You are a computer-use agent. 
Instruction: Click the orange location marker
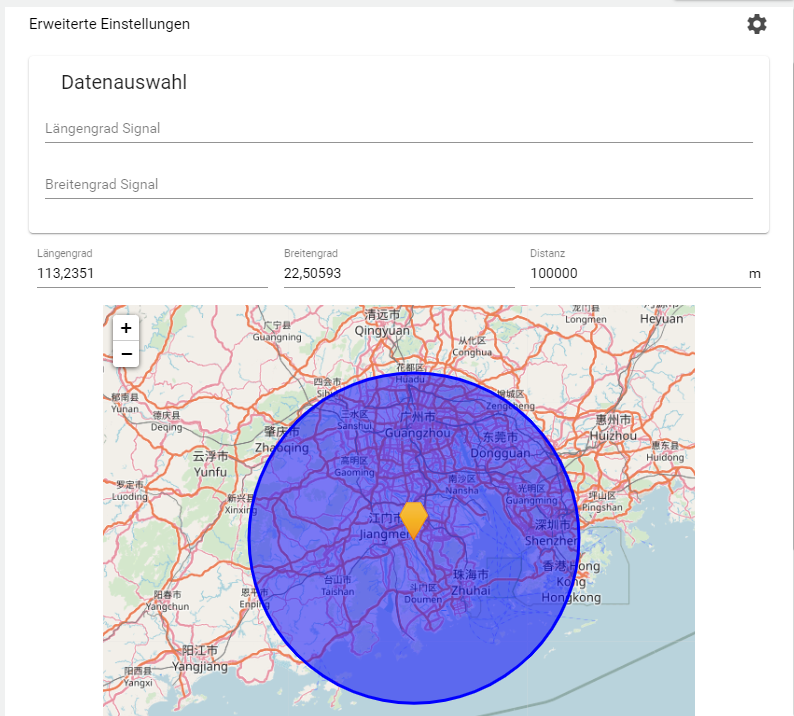pos(413,520)
